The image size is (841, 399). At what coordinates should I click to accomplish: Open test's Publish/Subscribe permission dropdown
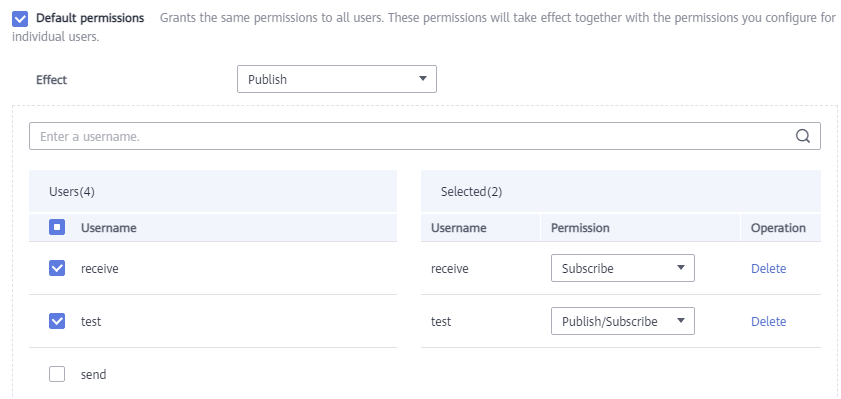623,321
